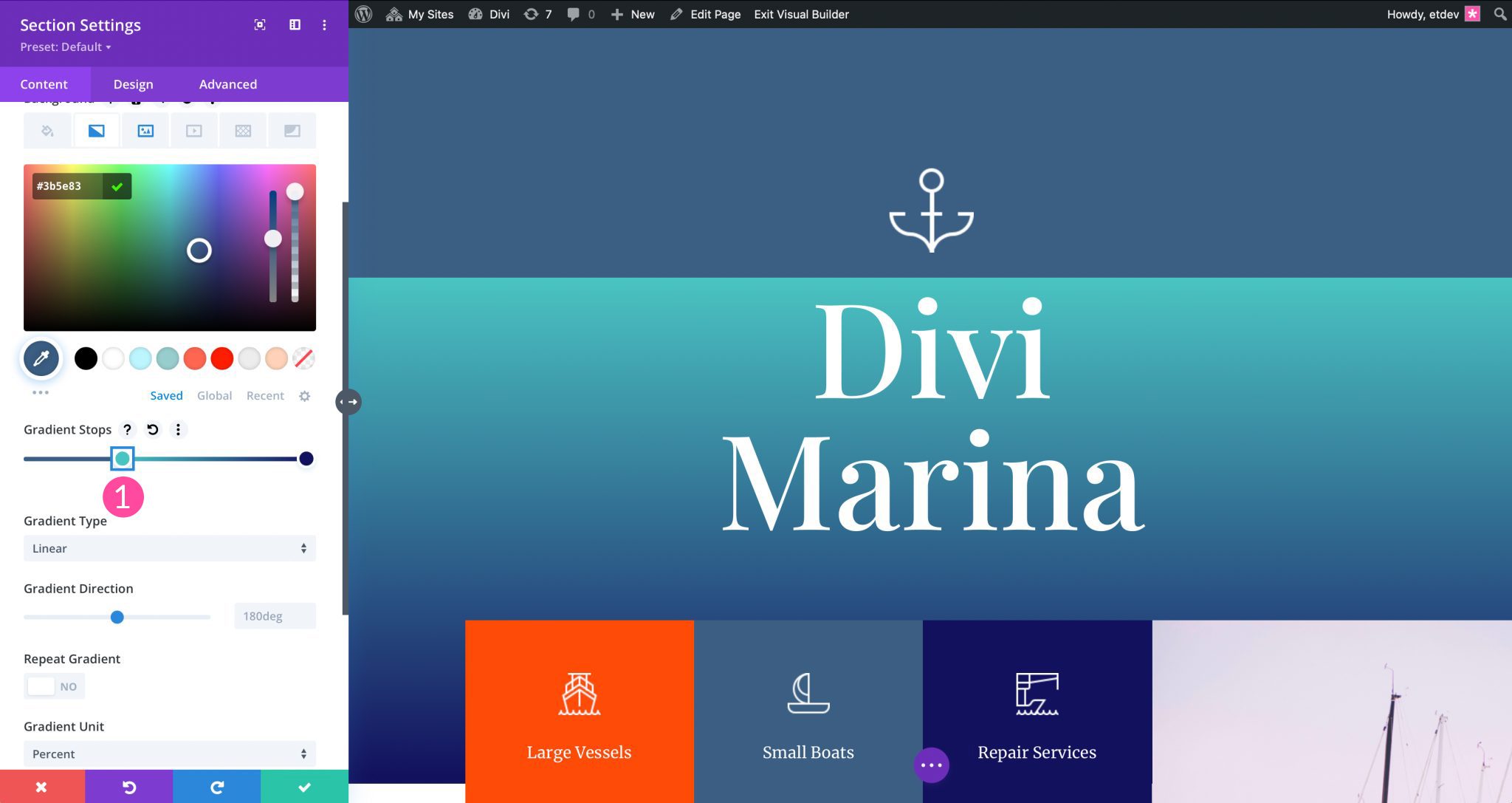This screenshot has height=803, width=1512.
Task: Switch to the Advanced tab
Action: coord(227,83)
